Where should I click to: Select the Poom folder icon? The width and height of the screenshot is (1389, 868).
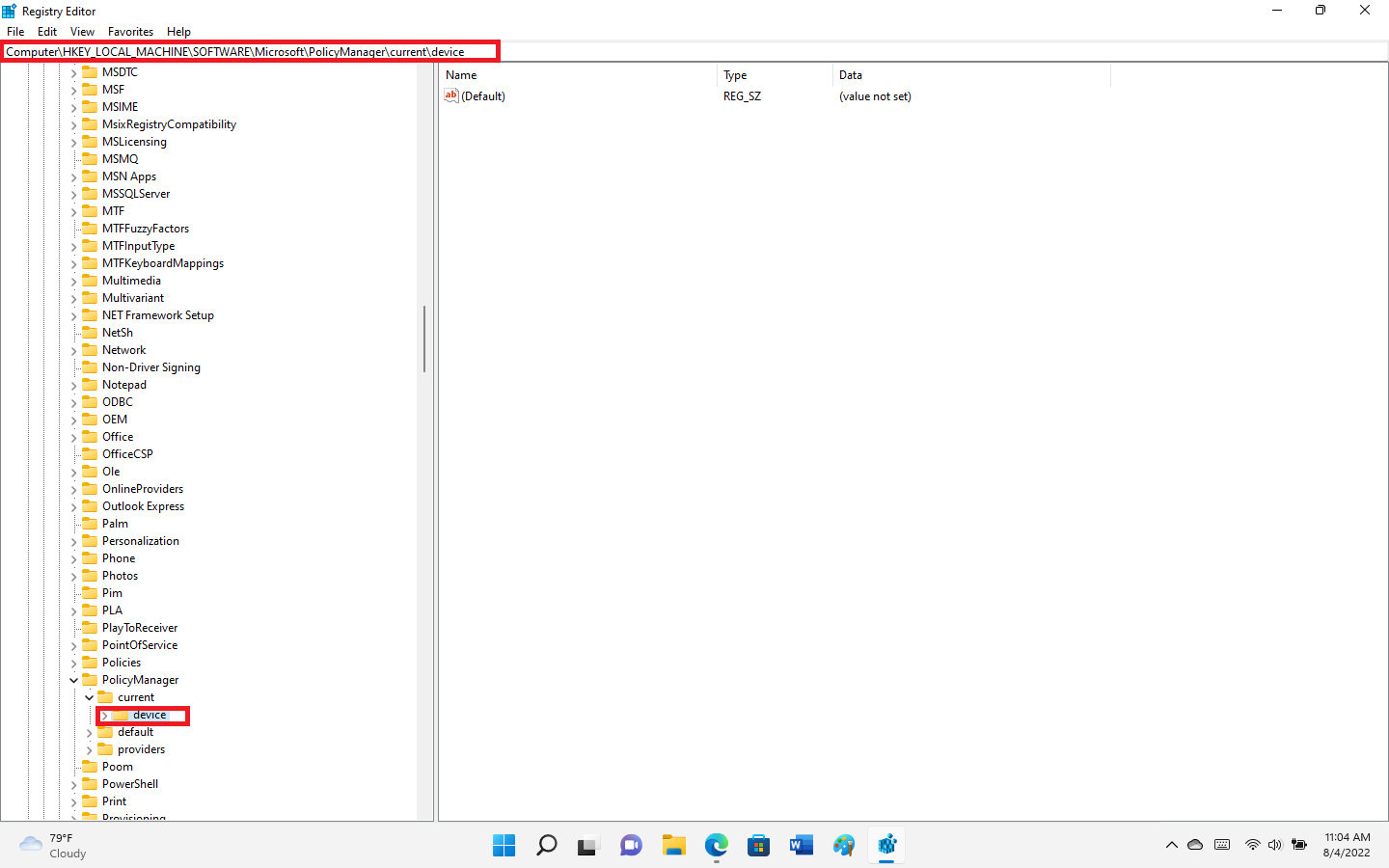90,767
